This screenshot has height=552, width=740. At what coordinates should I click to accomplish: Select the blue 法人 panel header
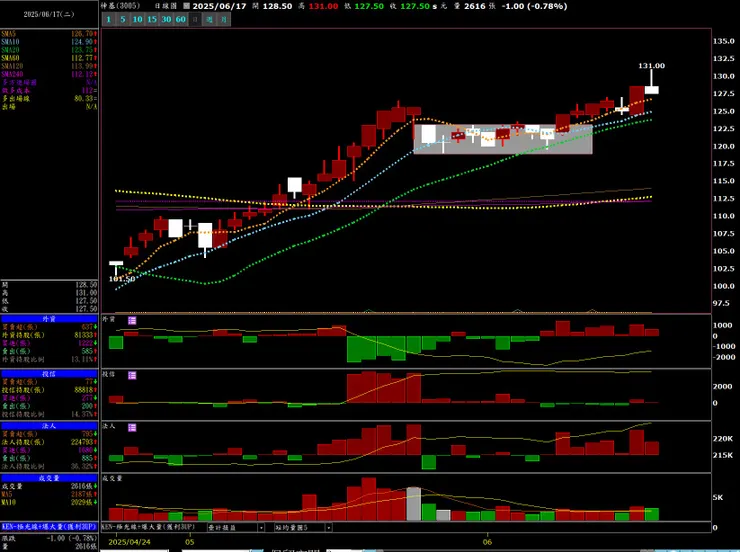click(49, 426)
